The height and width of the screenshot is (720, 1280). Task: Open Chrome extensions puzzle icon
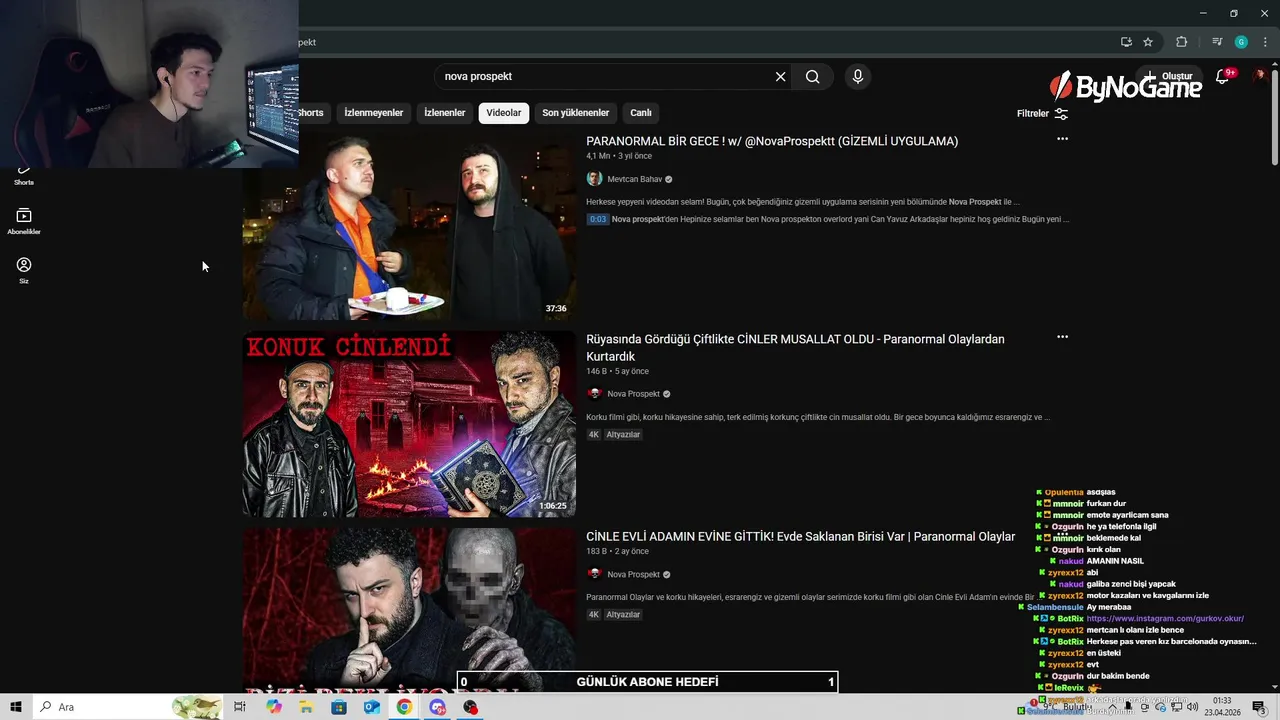pyautogui.click(x=1181, y=42)
